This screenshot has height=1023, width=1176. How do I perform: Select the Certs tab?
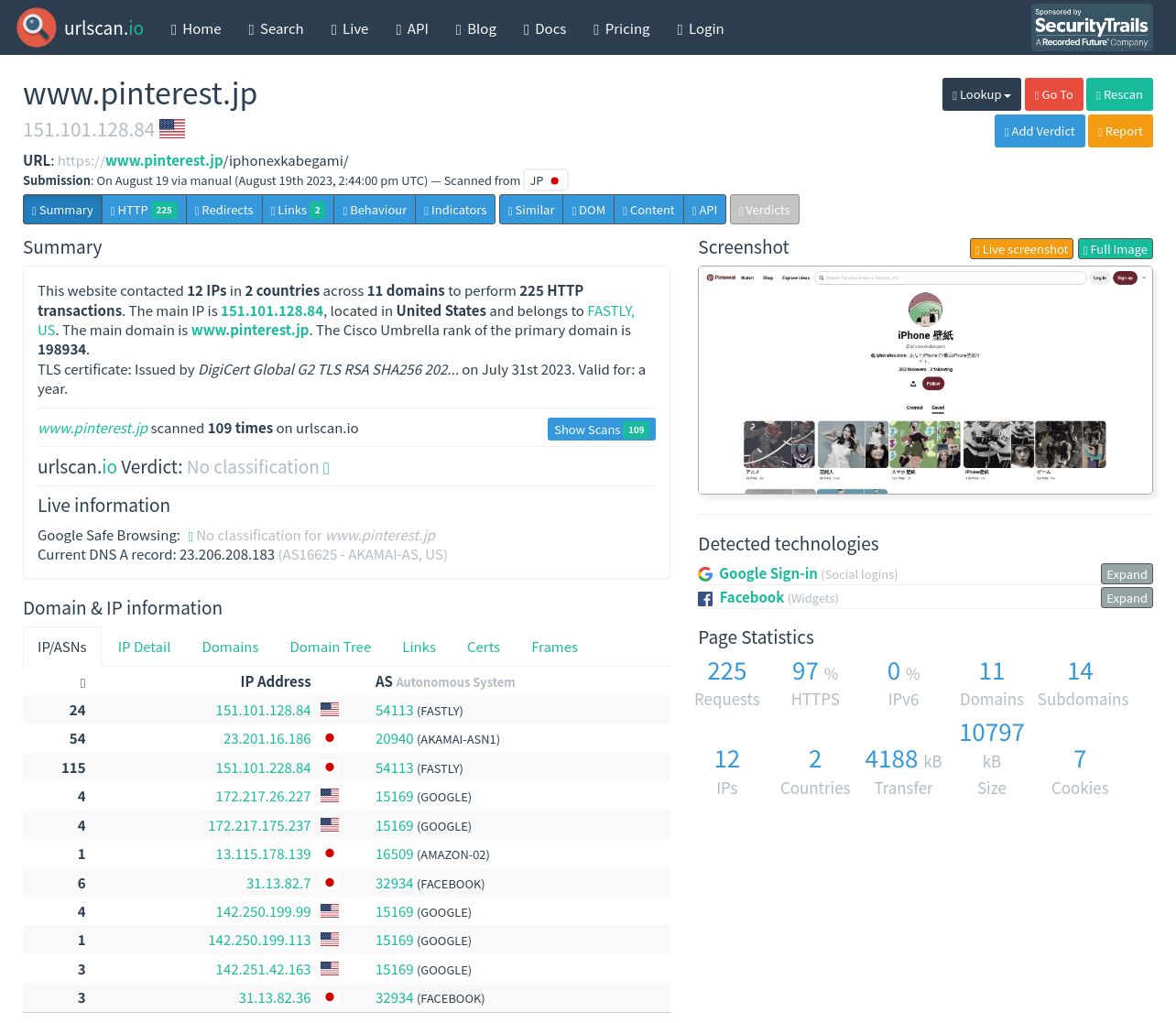[484, 647]
